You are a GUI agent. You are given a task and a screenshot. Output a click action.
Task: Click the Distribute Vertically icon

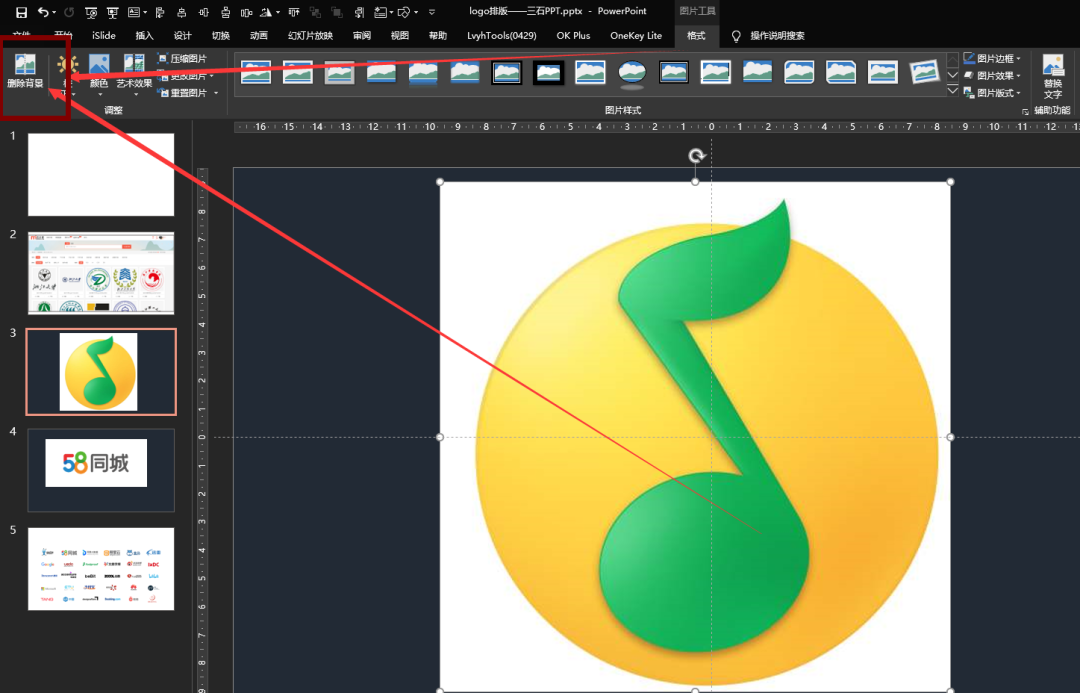click(x=225, y=12)
